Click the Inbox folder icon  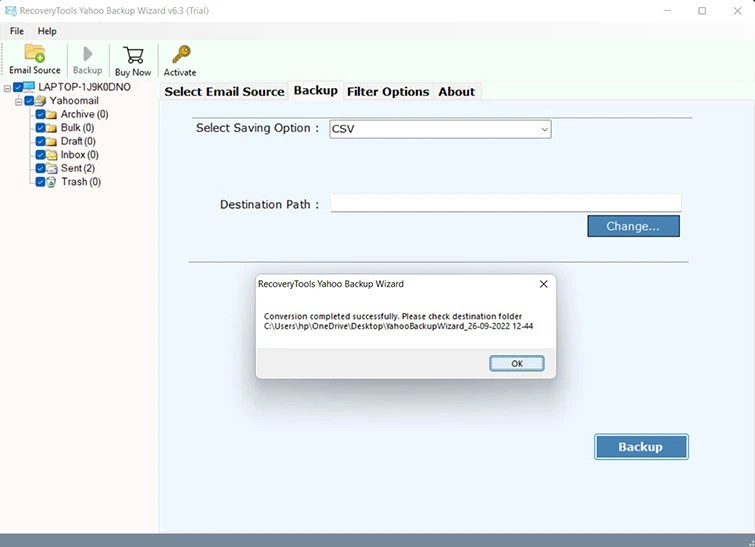click(x=52, y=155)
